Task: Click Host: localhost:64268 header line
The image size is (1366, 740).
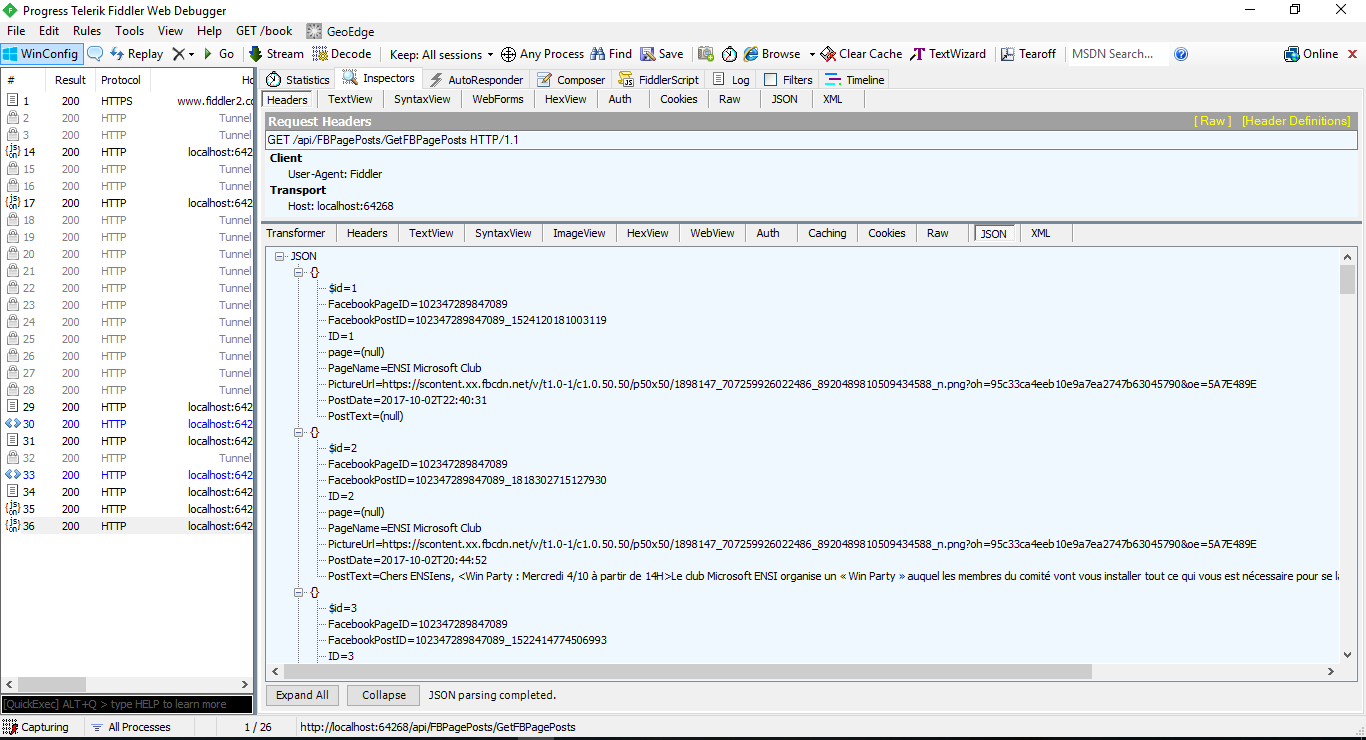Action: click(x=341, y=206)
